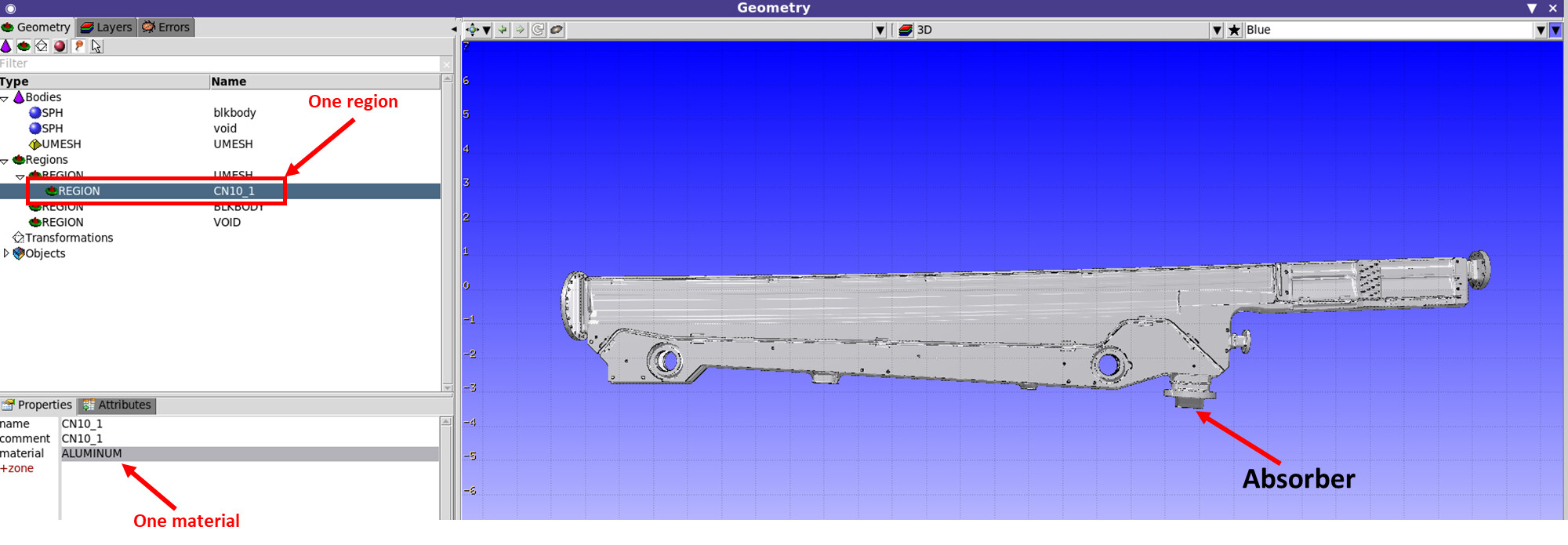
Task: Click the star icon beside Blue field
Action: [x=1234, y=30]
